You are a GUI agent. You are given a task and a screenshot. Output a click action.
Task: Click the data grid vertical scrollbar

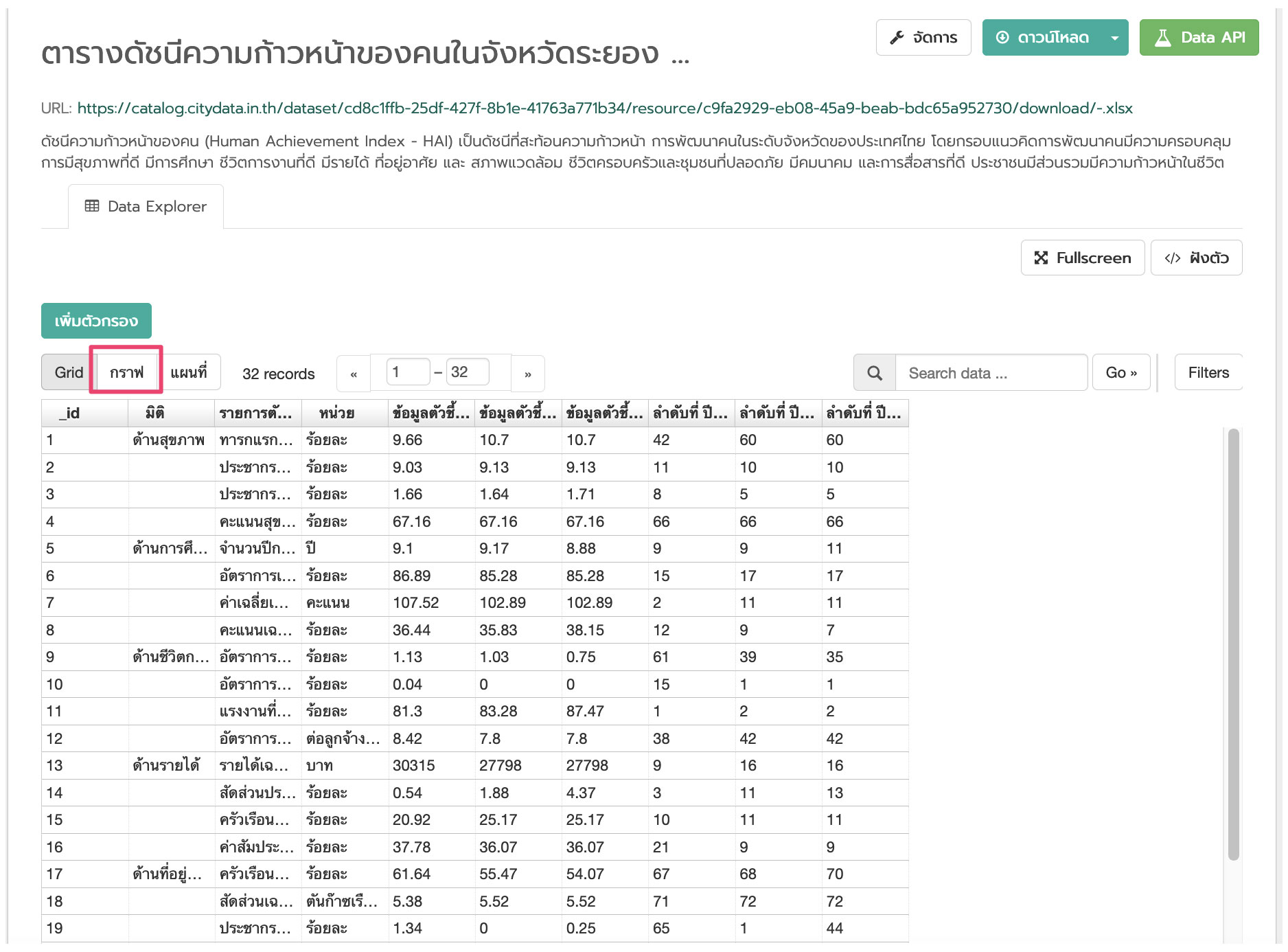point(1234,644)
